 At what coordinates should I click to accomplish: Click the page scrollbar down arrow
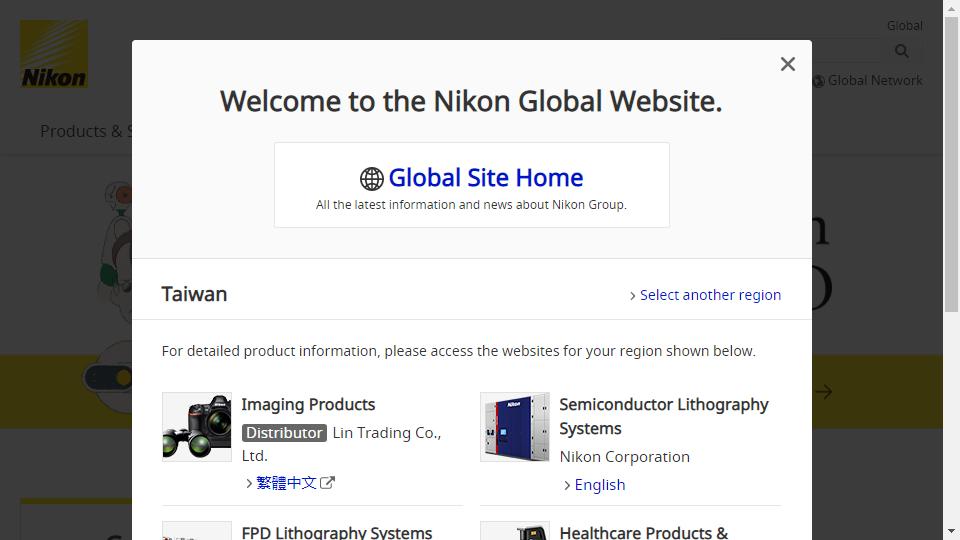[951, 532]
